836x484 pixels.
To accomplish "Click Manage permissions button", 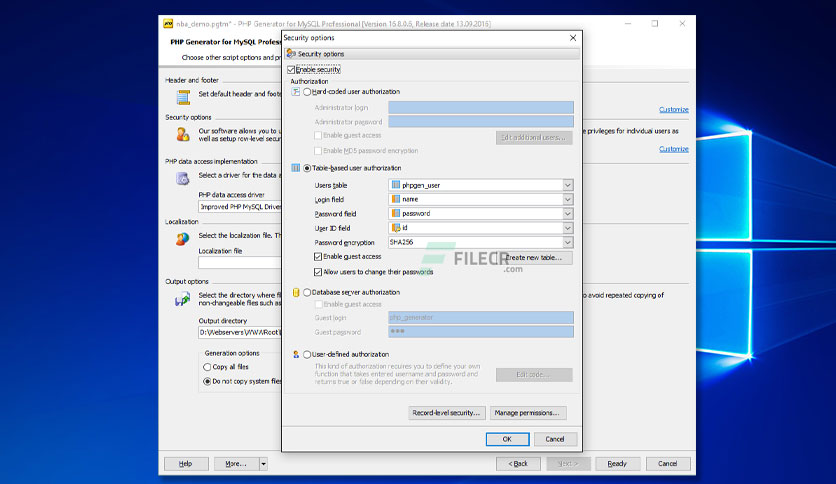I will (x=526, y=413).
